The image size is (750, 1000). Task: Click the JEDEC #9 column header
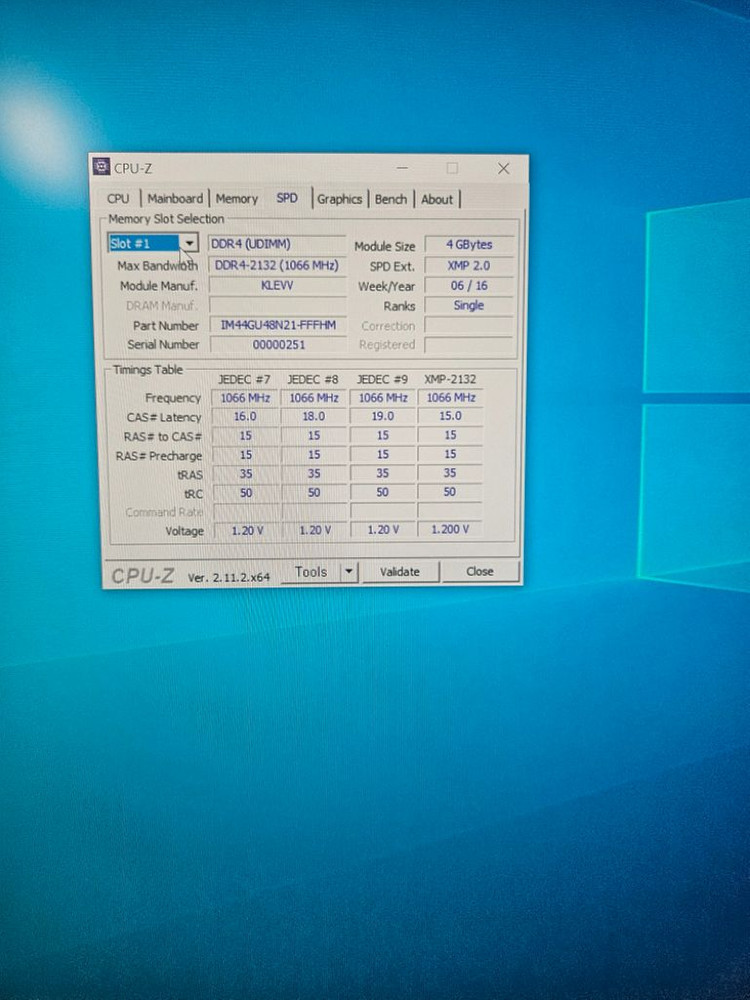[x=382, y=379]
